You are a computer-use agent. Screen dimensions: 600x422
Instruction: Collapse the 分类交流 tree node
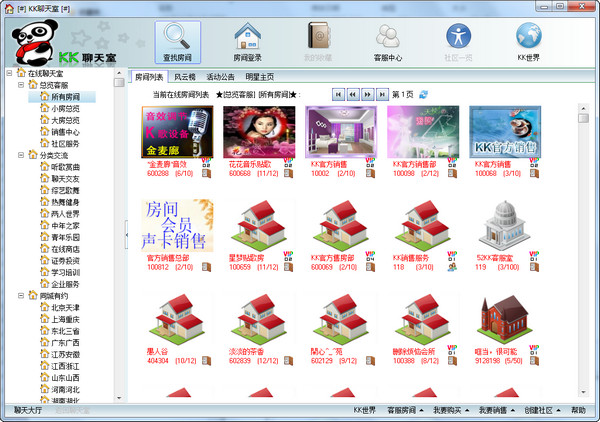tap(21, 155)
